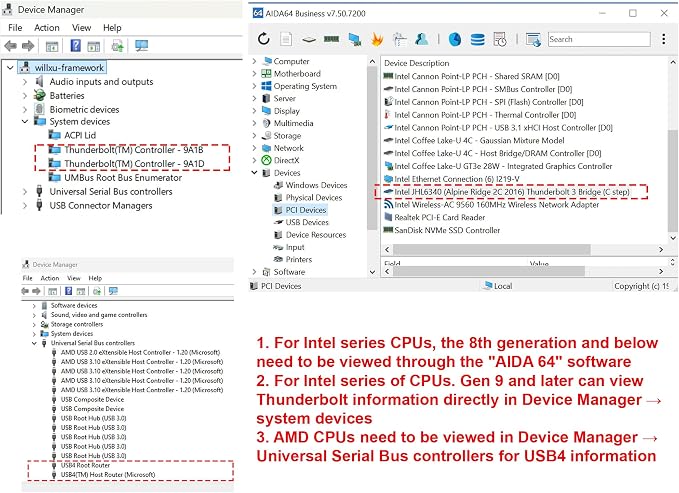Select Device Resources in AIDA64 tree
The height and width of the screenshot is (493, 679).
coord(316,235)
